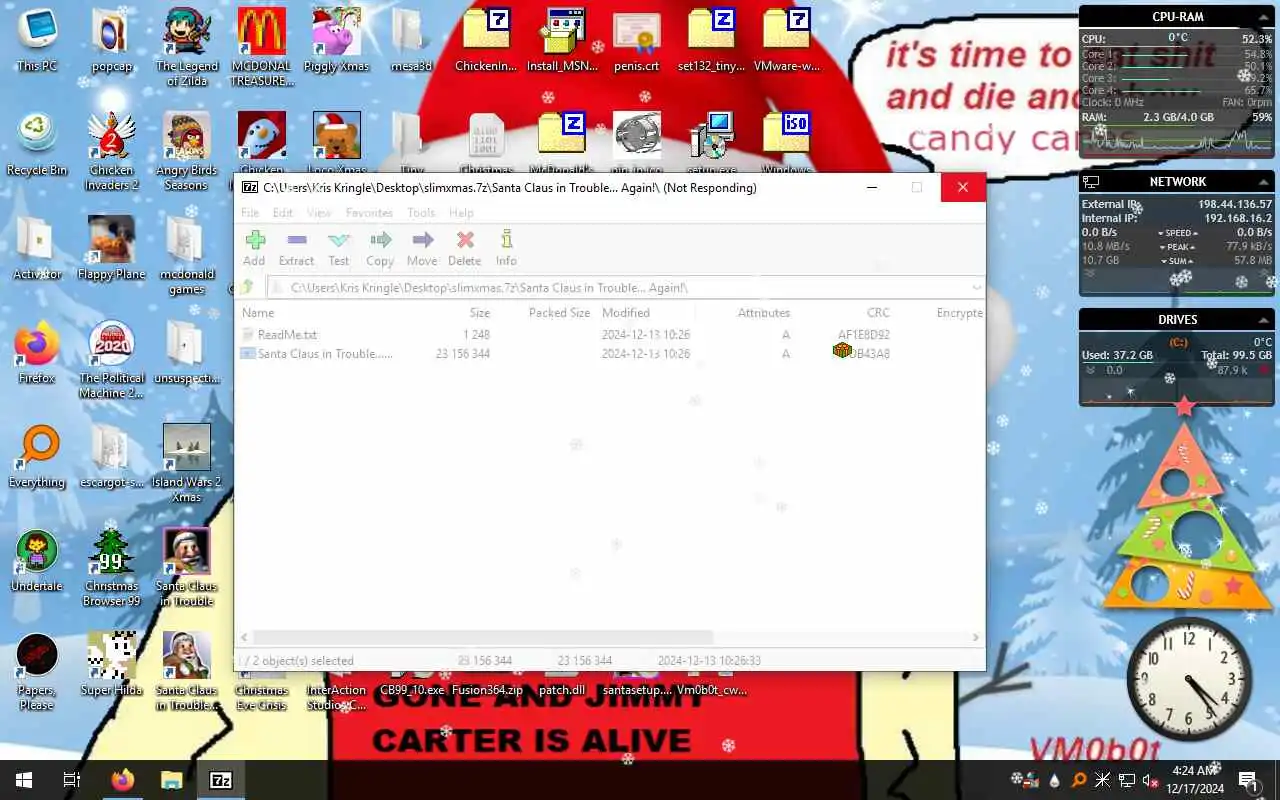Open This PC desktop icon
Viewport: 1280px width, 800px height.
coord(37,41)
